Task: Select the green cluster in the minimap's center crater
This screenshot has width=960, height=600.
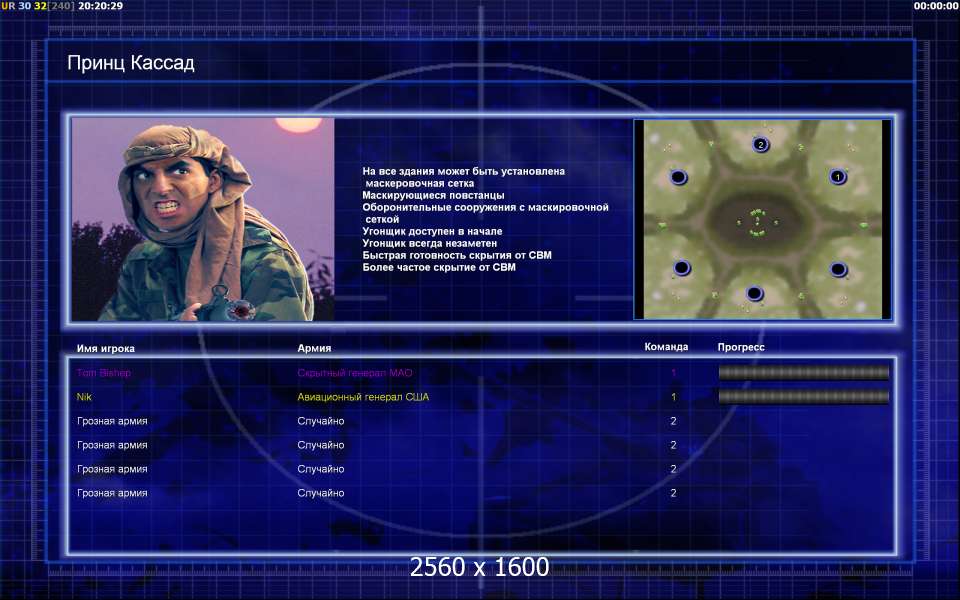Action: click(757, 223)
